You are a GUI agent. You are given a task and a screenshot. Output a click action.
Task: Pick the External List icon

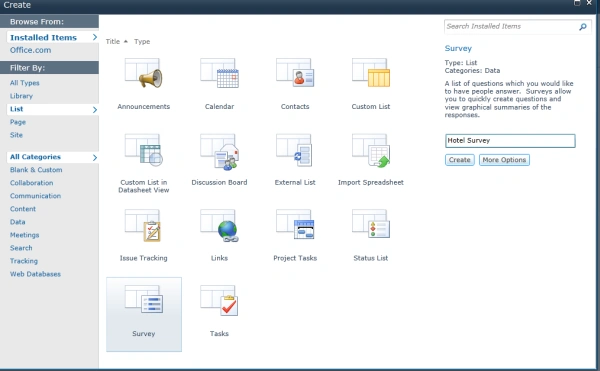click(294, 150)
